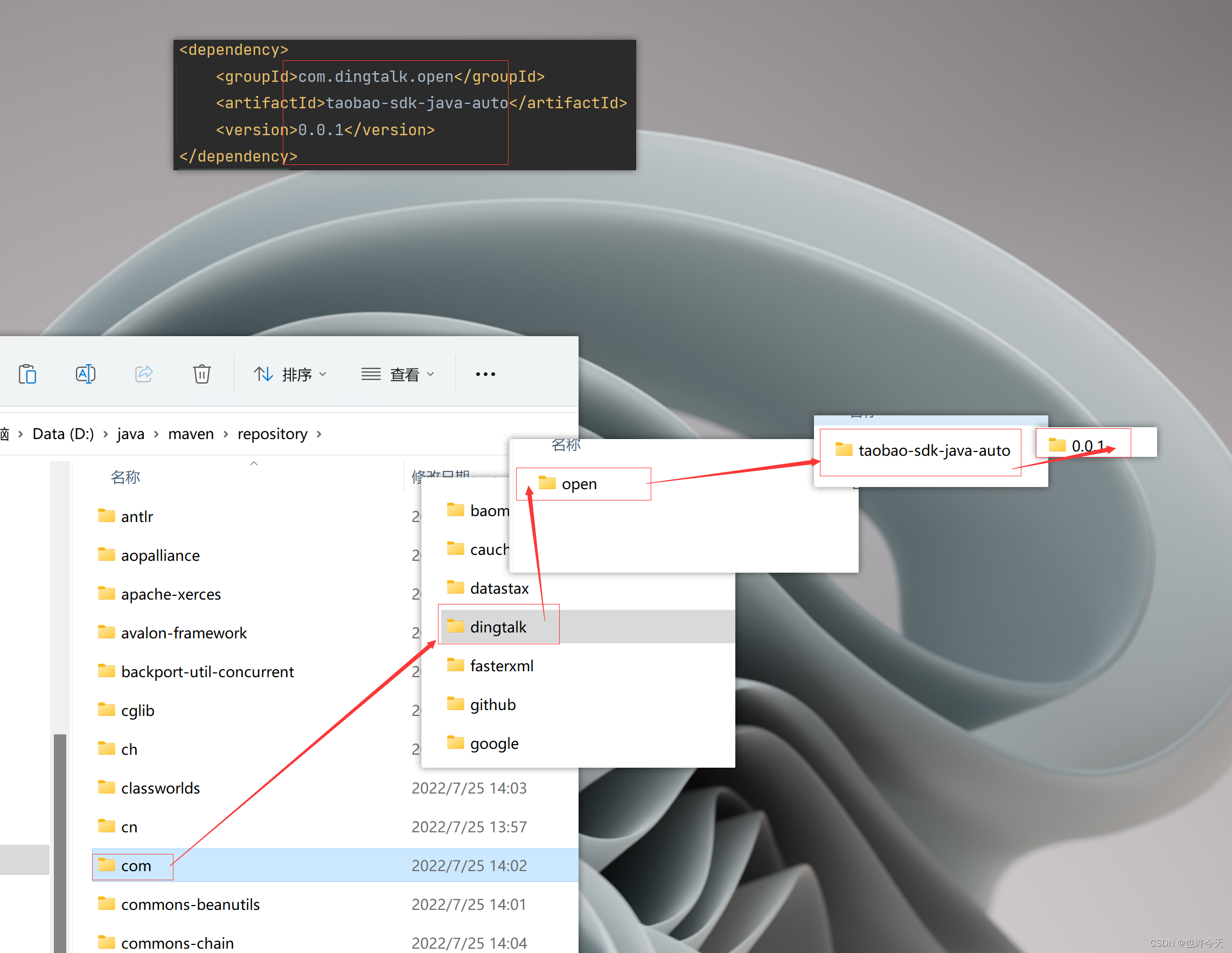Click the rename icon in toolbar
This screenshot has height=953, width=1232.
click(85, 374)
